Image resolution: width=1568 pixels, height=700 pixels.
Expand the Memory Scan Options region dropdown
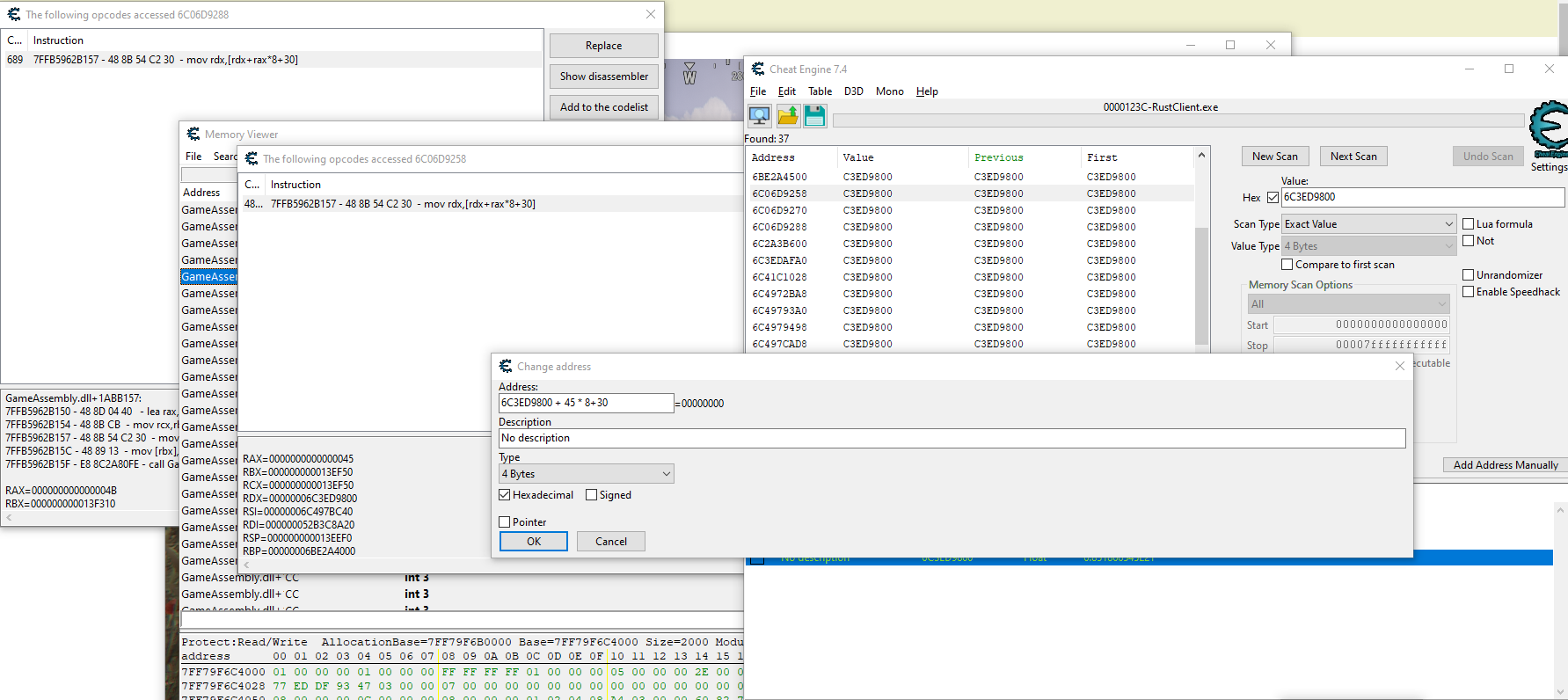click(1348, 304)
